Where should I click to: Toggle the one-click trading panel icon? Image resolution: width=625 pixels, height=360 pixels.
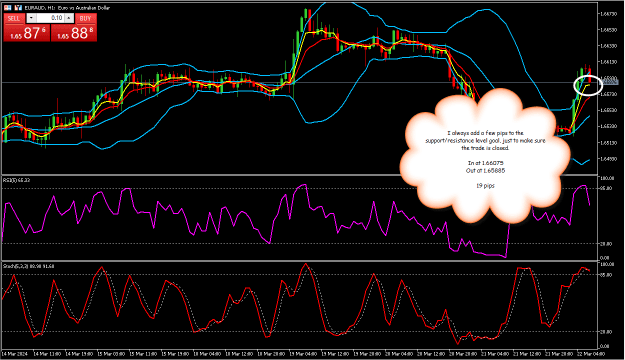tap(8, 8)
